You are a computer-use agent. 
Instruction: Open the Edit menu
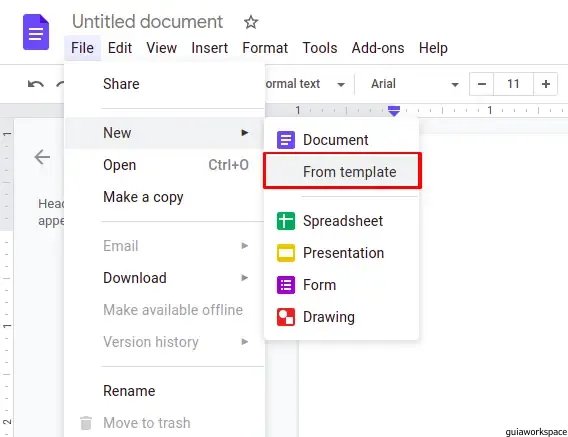[120, 48]
